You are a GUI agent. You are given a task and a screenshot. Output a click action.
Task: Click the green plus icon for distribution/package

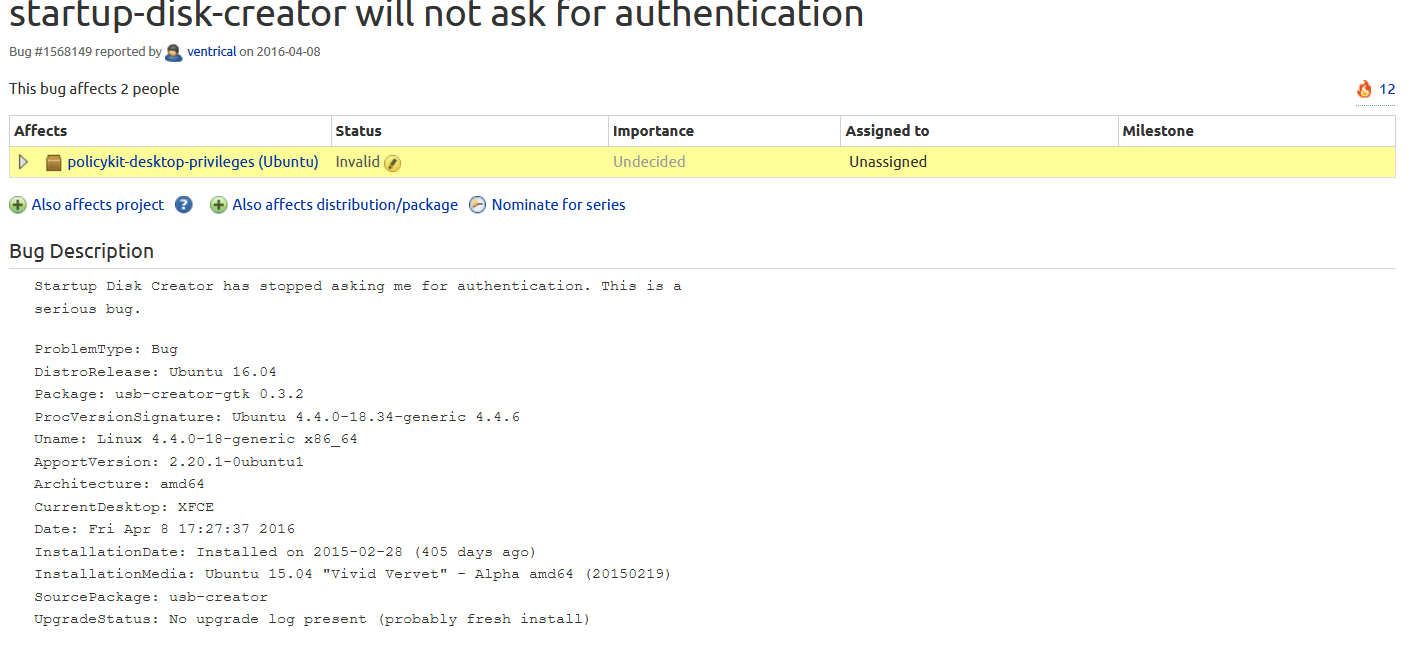pos(218,205)
